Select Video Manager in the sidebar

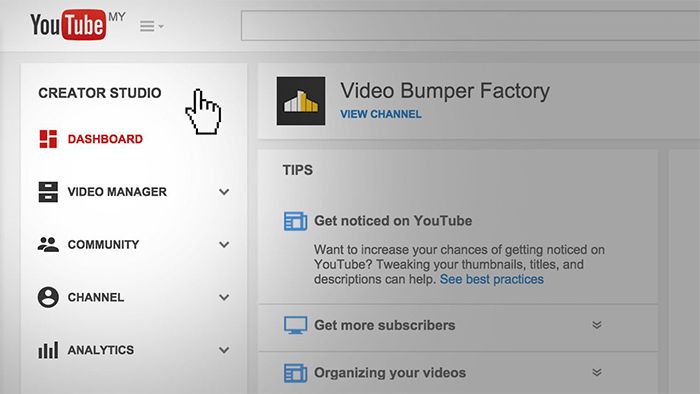coord(117,192)
